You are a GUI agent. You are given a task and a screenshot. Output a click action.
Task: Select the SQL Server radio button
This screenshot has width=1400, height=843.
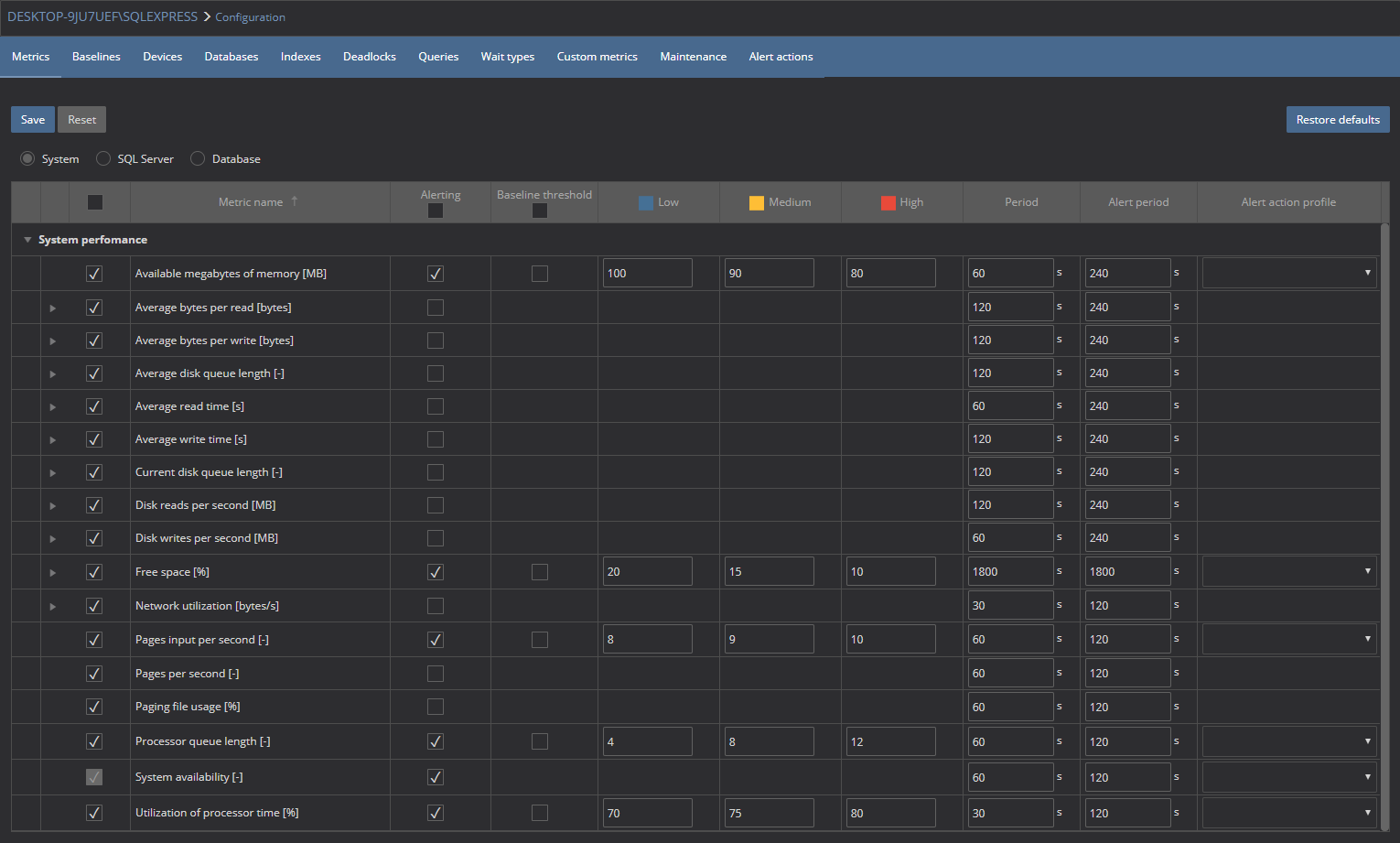[x=103, y=158]
